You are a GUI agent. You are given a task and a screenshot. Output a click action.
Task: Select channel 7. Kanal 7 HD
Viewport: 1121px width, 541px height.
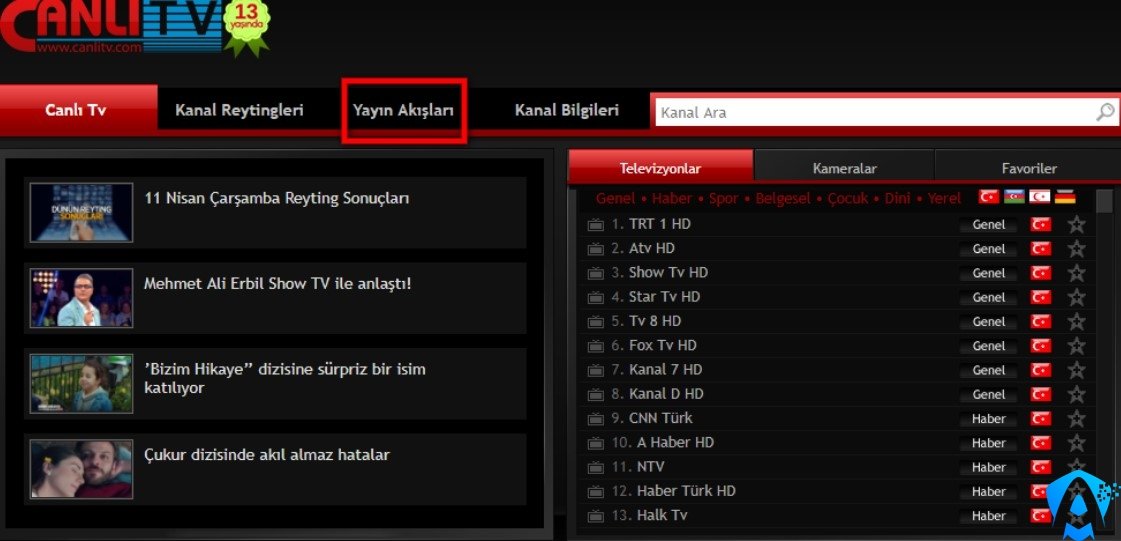(x=656, y=369)
